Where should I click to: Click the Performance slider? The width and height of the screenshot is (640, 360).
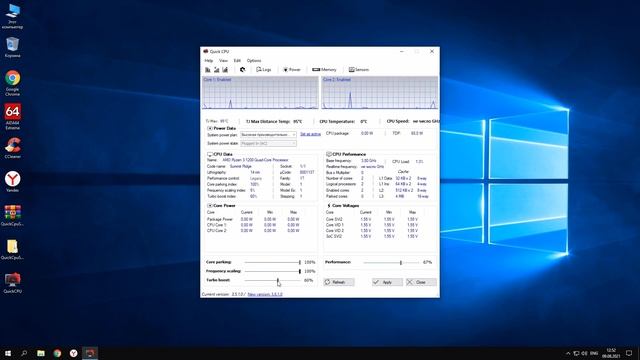[391, 262]
